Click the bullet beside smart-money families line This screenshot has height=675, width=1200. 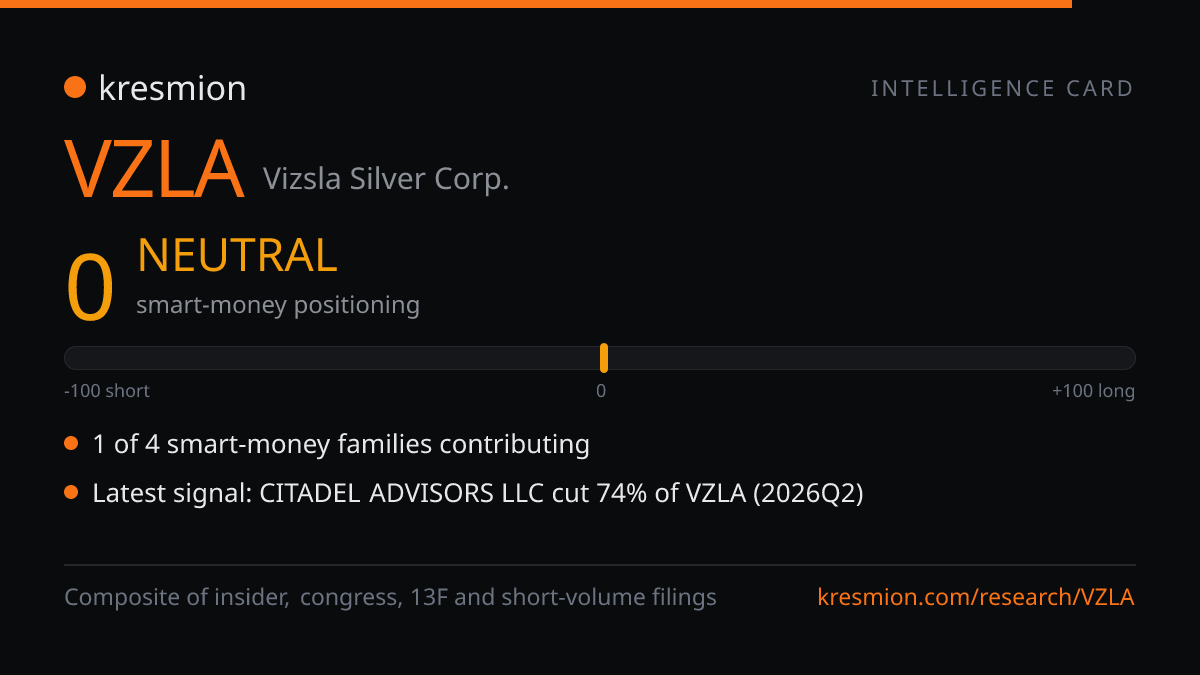[x=71, y=443]
